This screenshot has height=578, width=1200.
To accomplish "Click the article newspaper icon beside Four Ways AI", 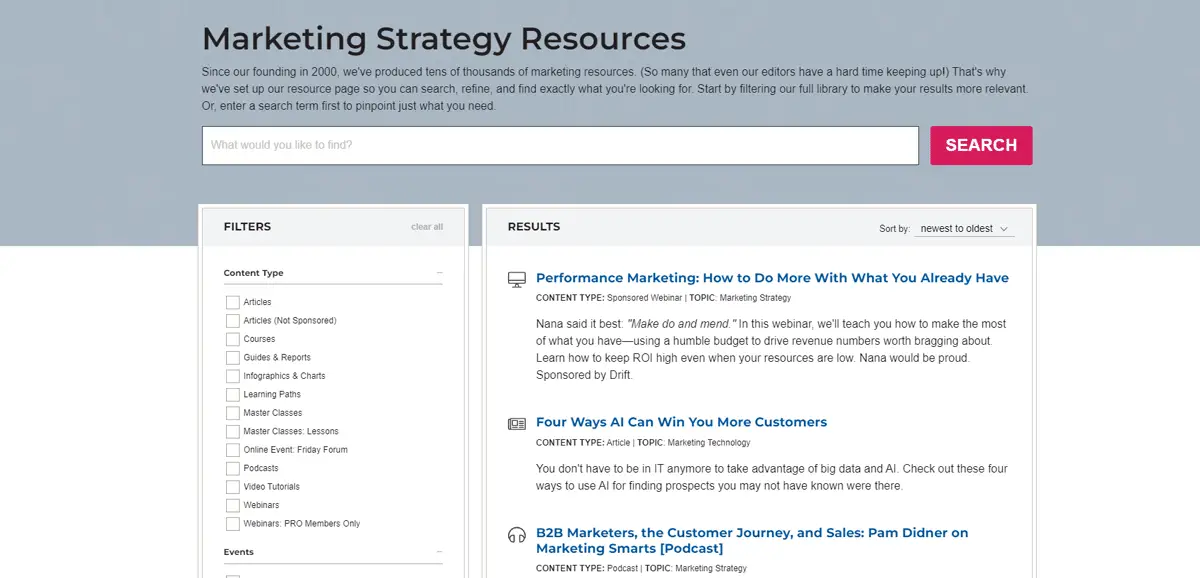I will [516, 423].
